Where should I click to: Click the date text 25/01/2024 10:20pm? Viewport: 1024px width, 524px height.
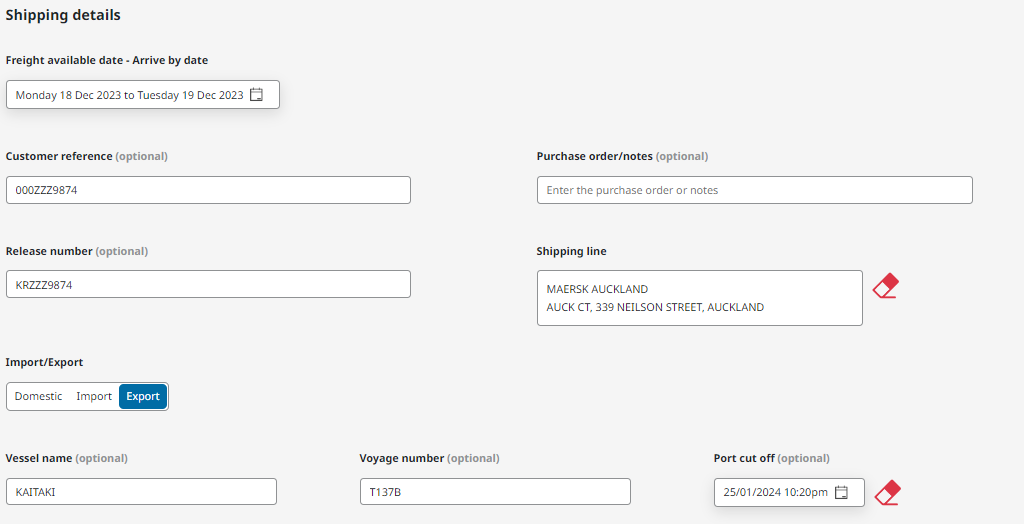pos(775,492)
